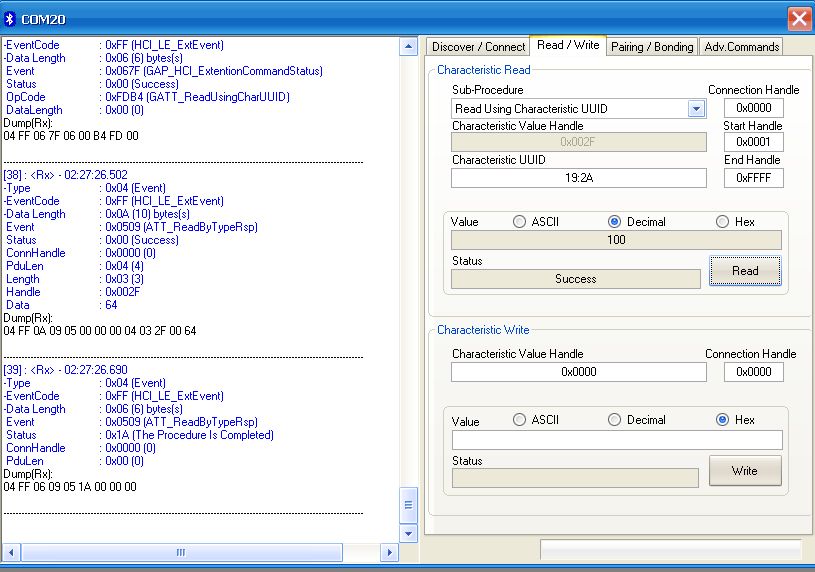
Task: Click the dump line 04 FF 06 7F 06 00 B4 FD 00
Action: point(71,136)
